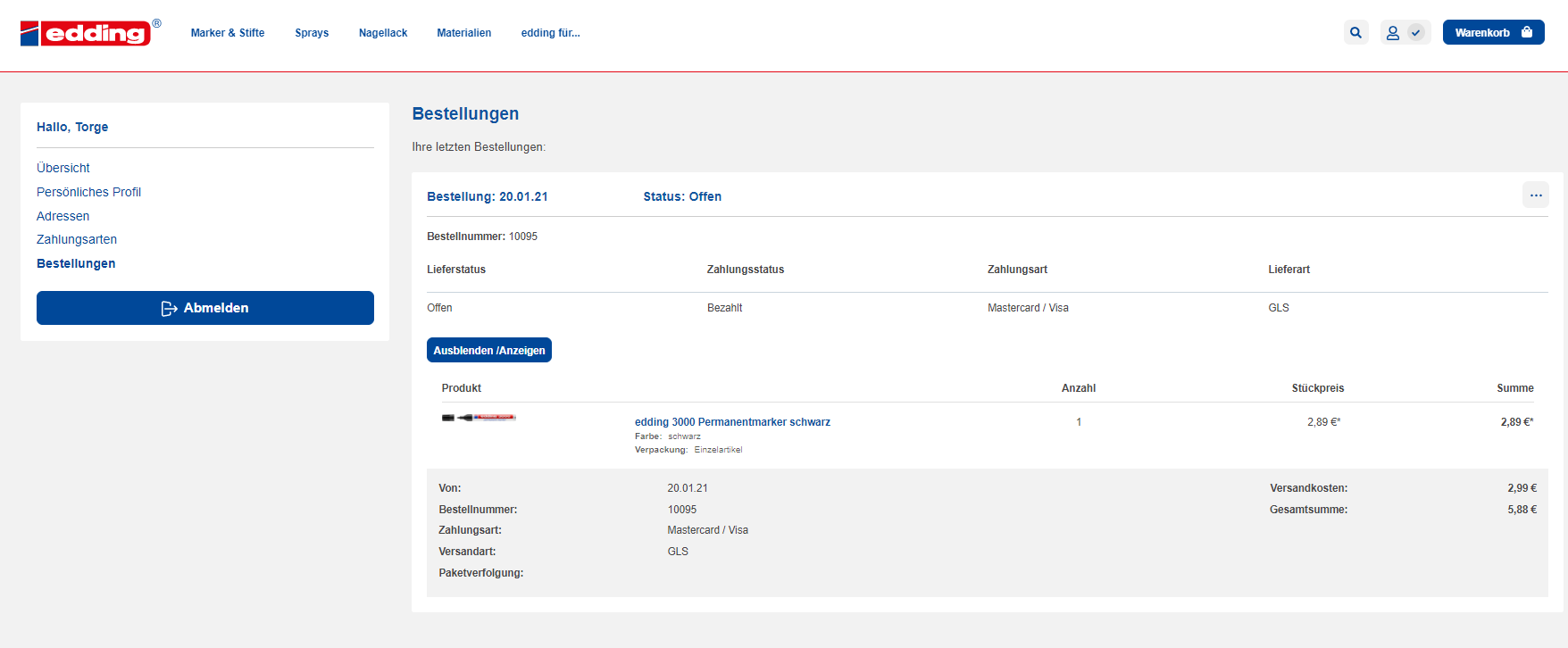Click the Paketverfolgung: label

(481, 573)
